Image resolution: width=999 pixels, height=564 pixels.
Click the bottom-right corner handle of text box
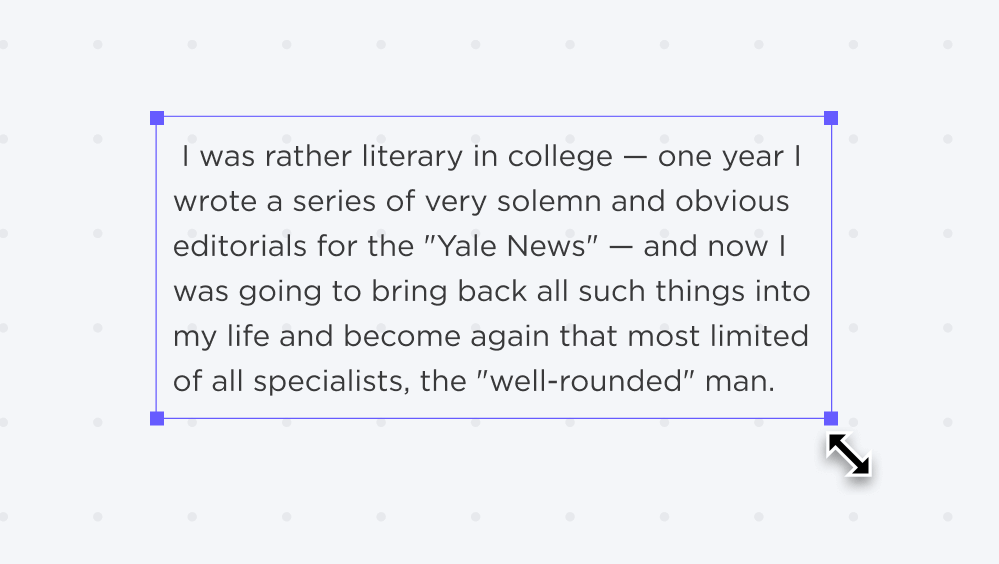coord(831,418)
